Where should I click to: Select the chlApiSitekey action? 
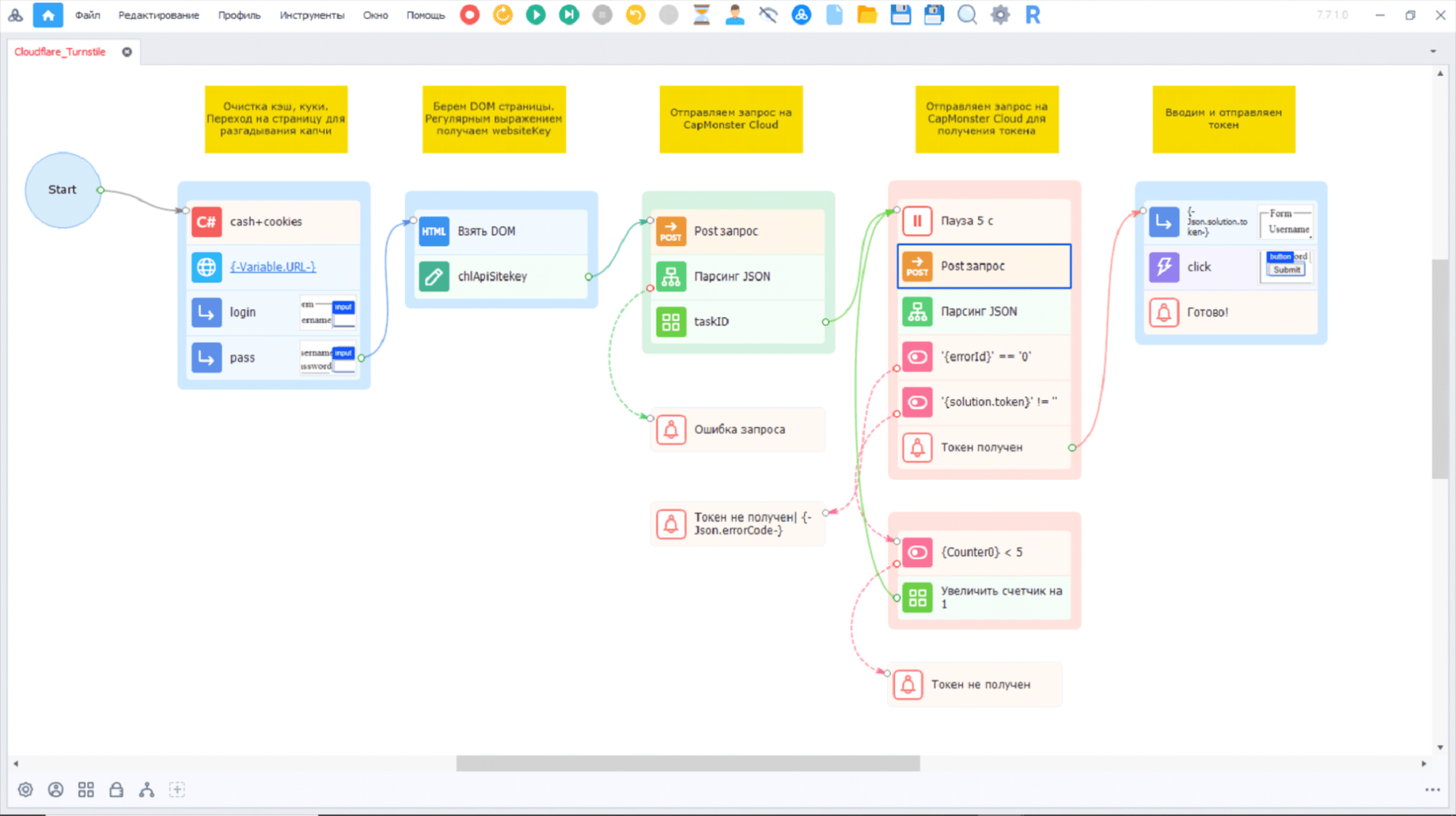501,277
